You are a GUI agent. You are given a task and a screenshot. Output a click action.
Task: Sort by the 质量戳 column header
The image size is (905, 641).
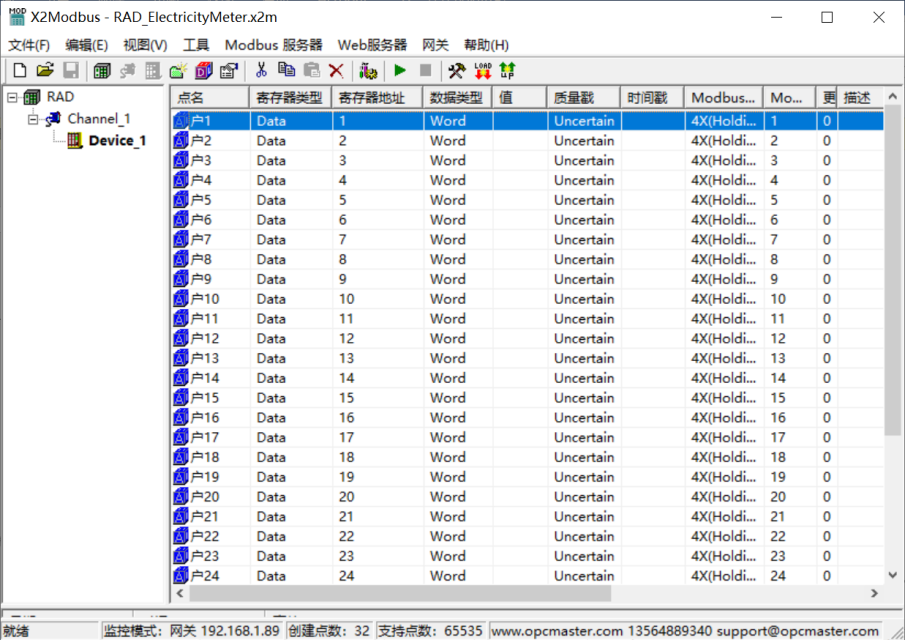[x=583, y=98]
